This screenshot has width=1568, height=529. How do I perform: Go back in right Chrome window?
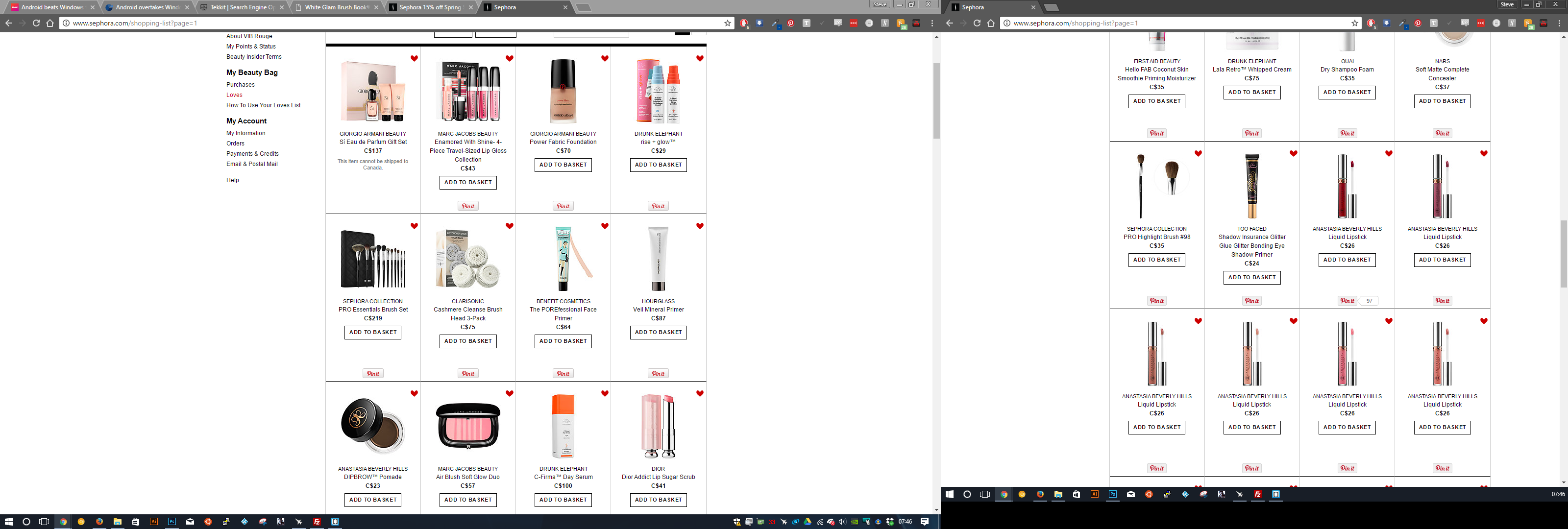pos(950,23)
